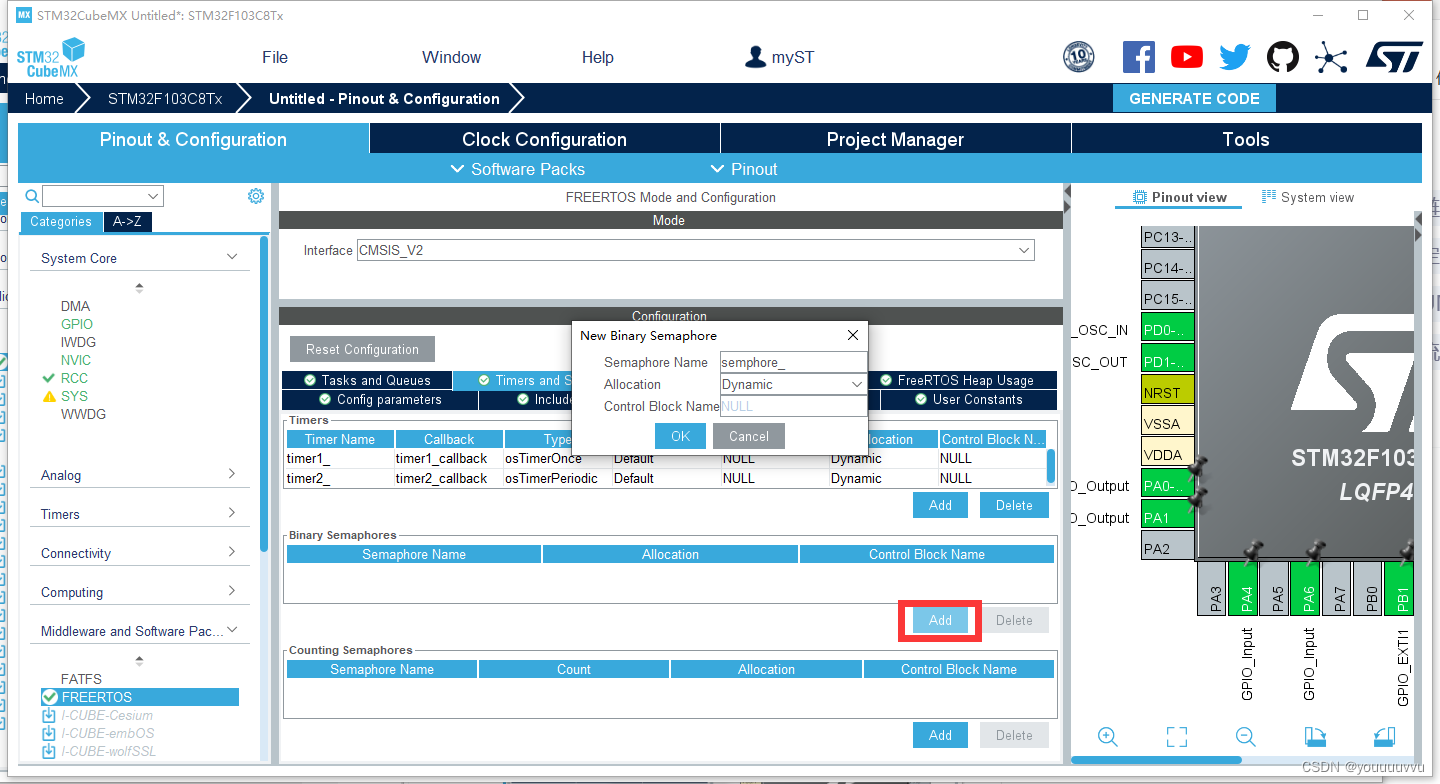This screenshot has width=1440, height=784.
Task: Expand the Connectivity category
Action: coord(232,552)
